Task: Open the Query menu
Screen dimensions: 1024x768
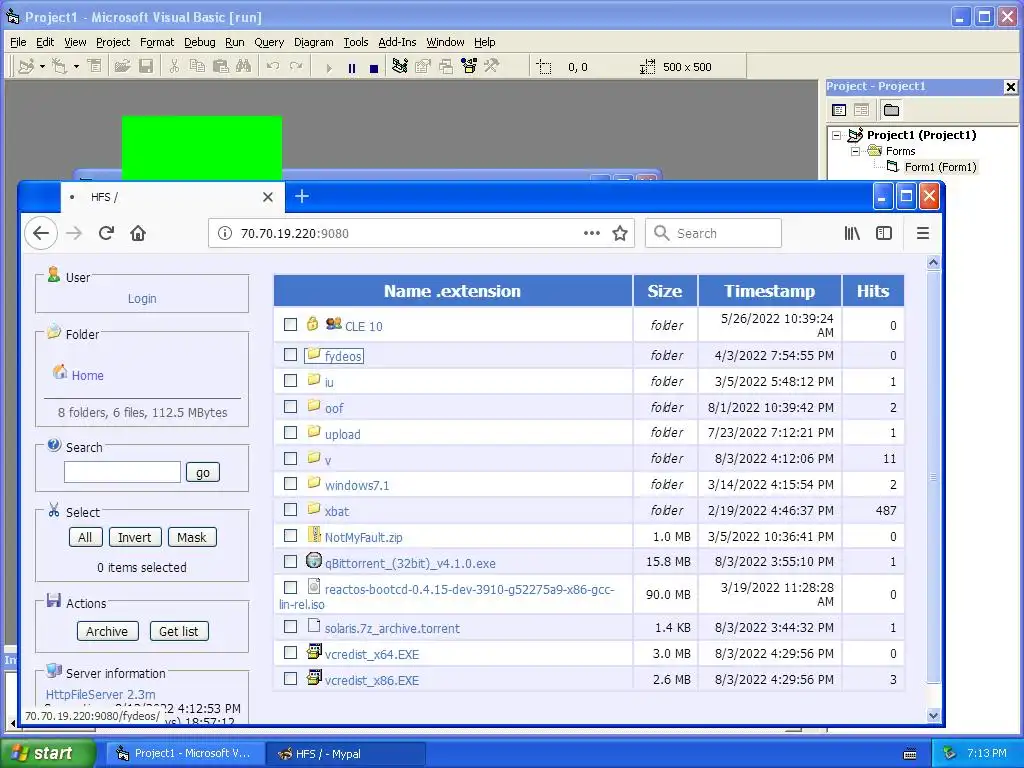Action: point(269,42)
